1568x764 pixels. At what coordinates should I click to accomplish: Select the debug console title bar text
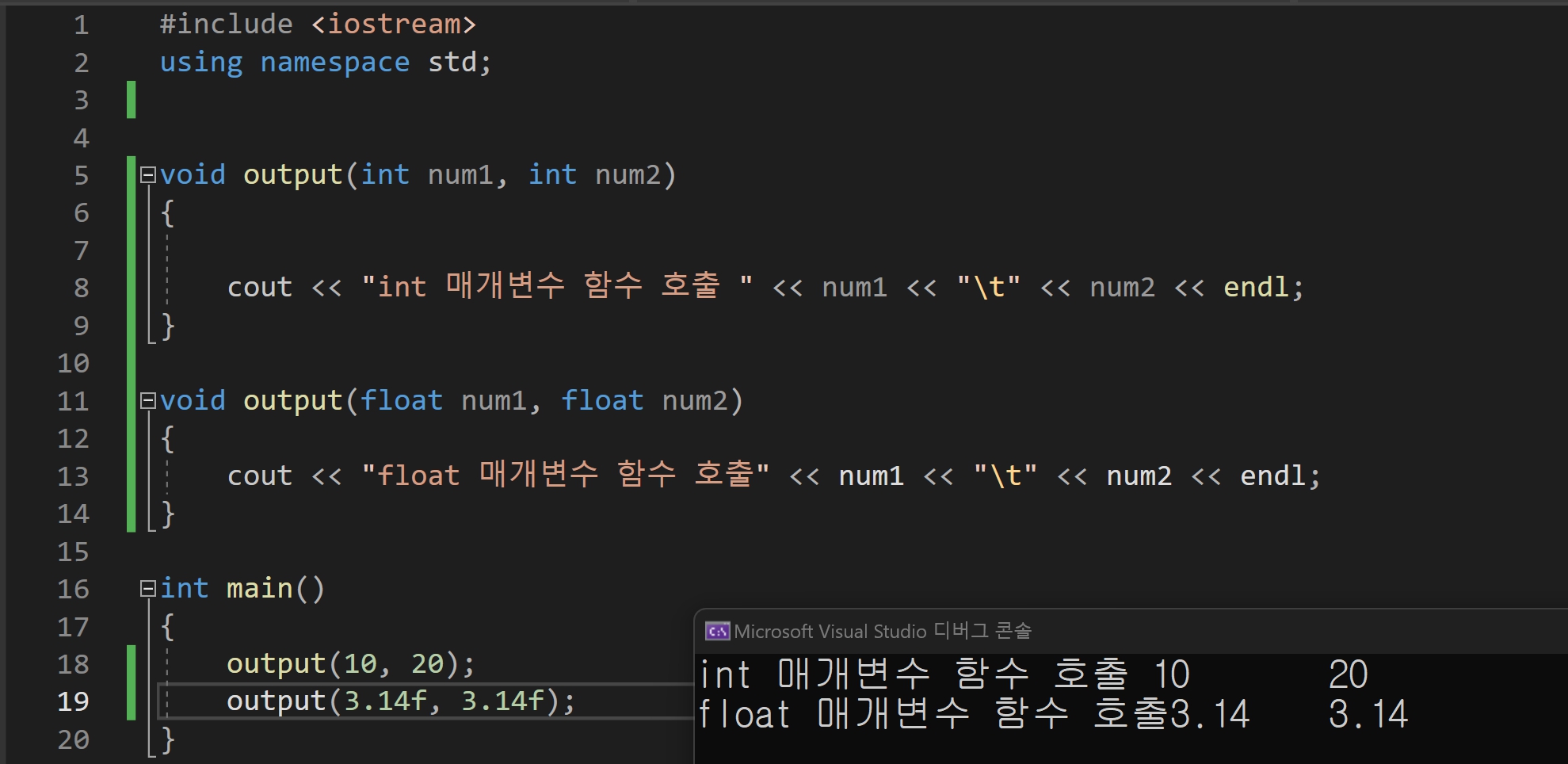tap(883, 632)
